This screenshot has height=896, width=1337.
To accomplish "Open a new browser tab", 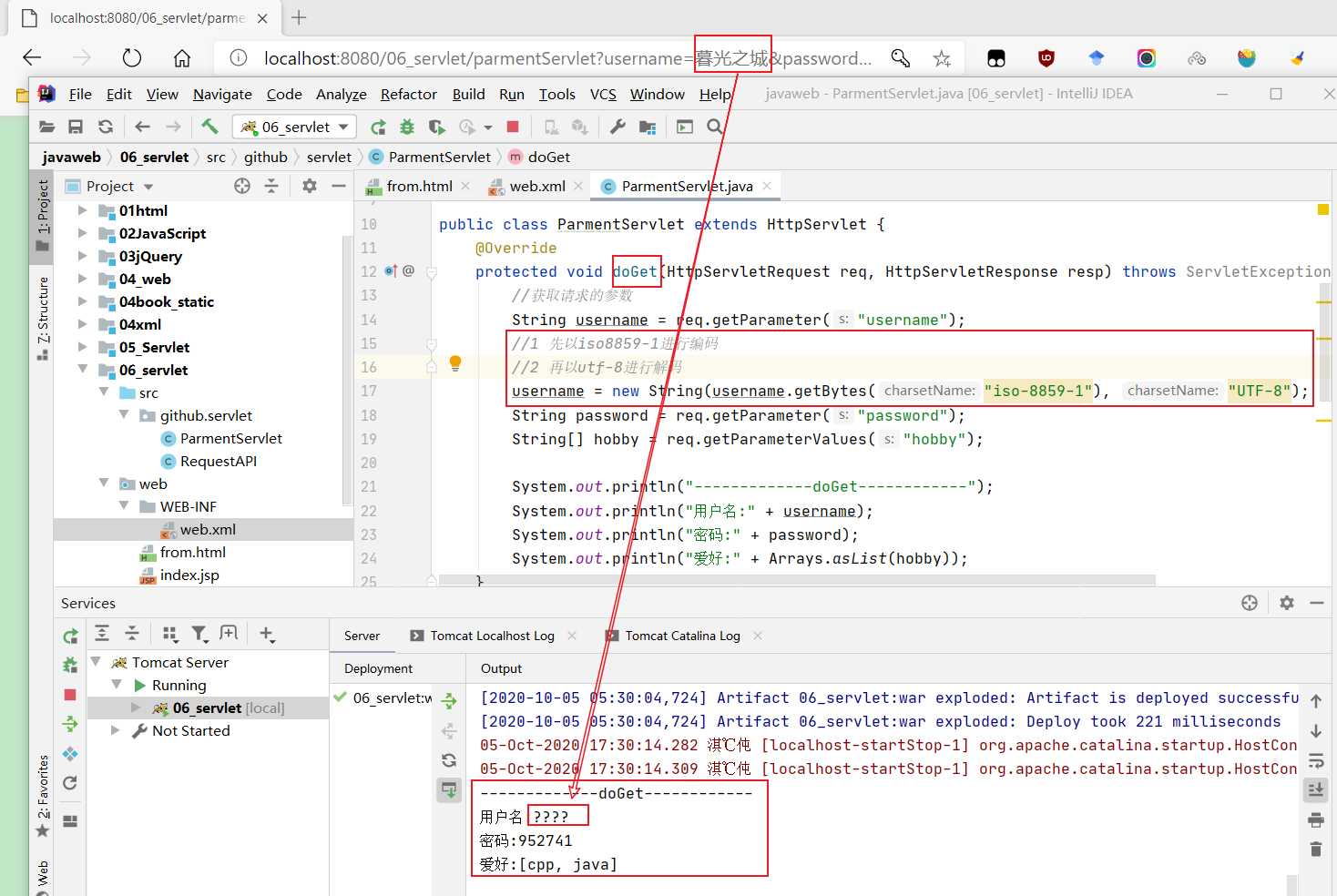I will coord(299,17).
